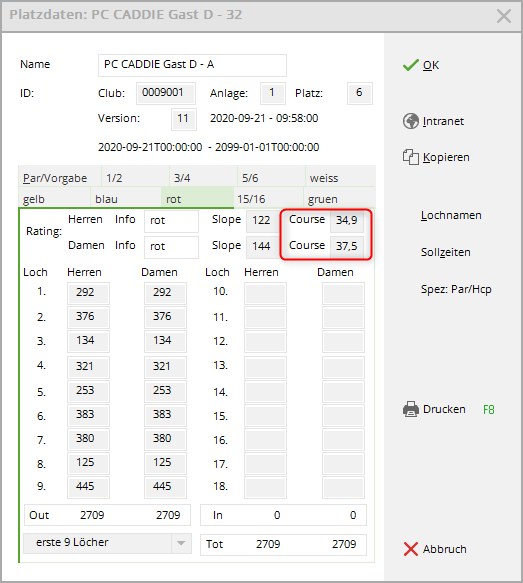Click the Lochnamen button

pyautogui.click(x=451, y=215)
